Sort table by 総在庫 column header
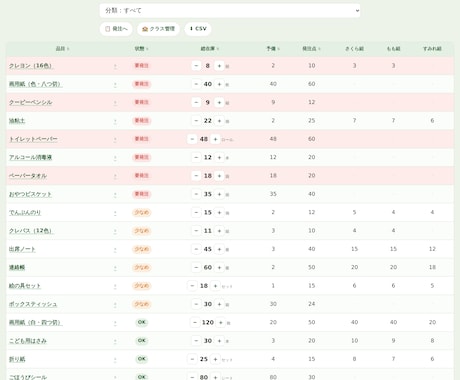Image resolution: width=460 pixels, height=380 pixels. pos(209,49)
